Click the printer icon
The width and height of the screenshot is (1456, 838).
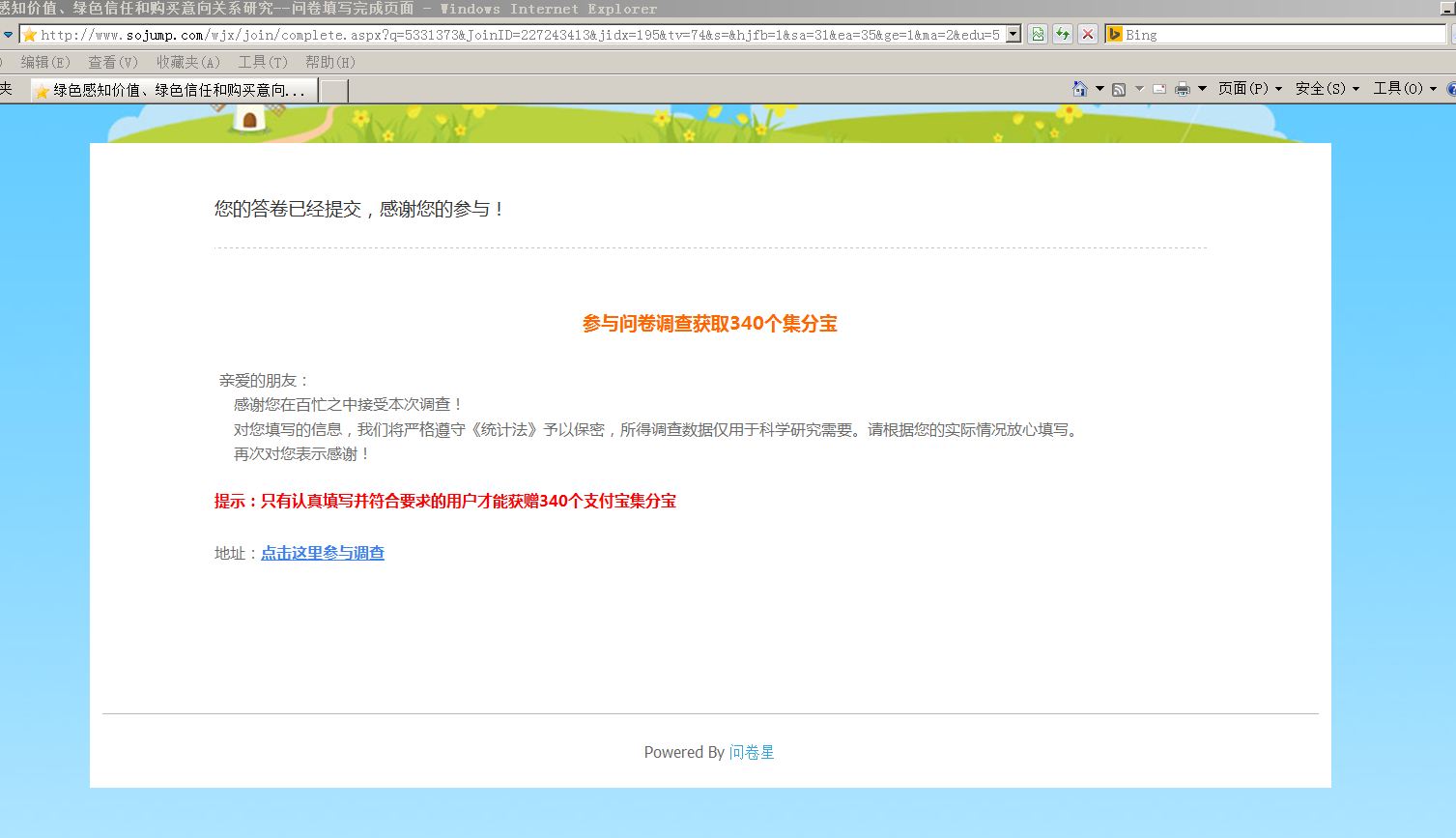(1182, 89)
